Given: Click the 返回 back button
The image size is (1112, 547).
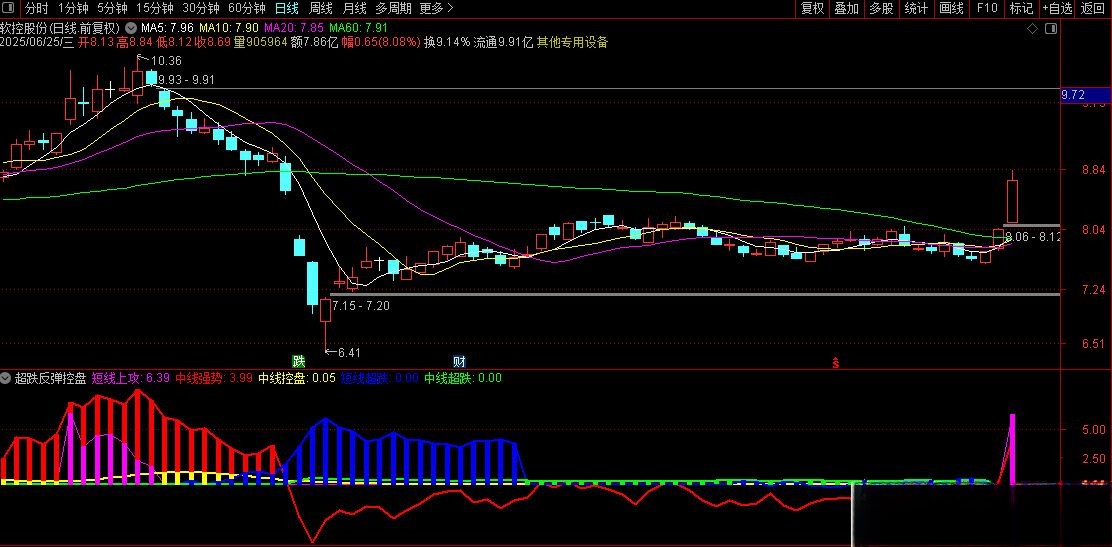Looking at the screenshot, I should 1091,8.
